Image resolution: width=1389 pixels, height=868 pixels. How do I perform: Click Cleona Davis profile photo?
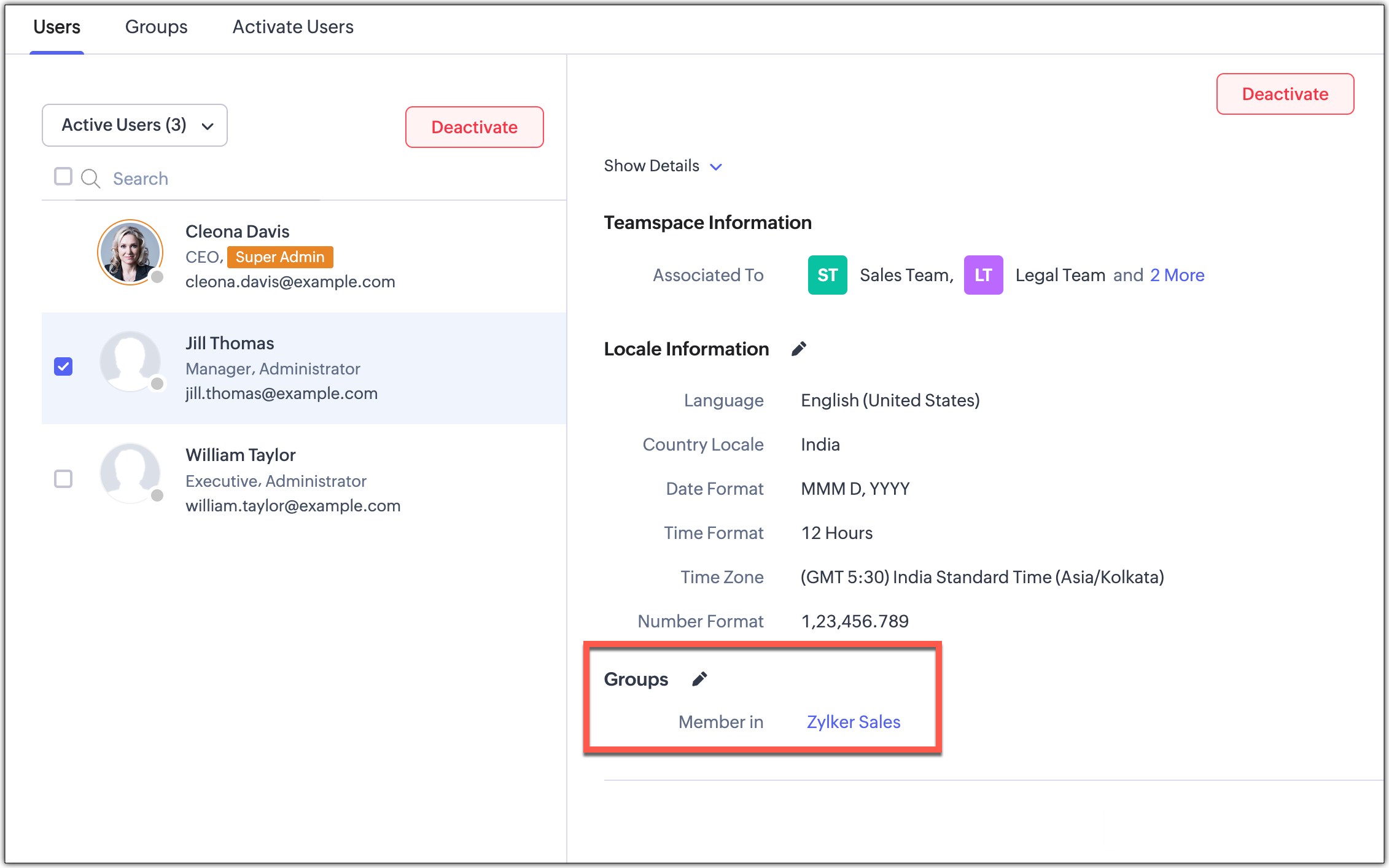point(130,252)
